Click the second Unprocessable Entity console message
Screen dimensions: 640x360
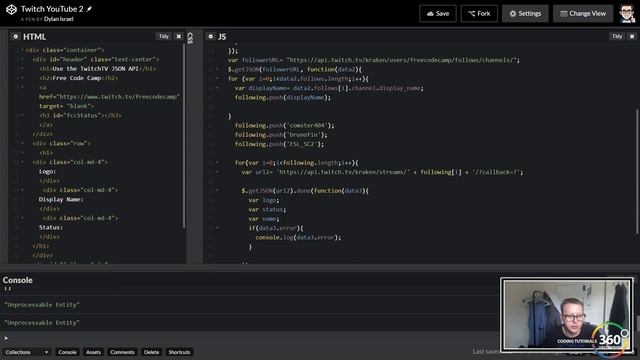42,322
